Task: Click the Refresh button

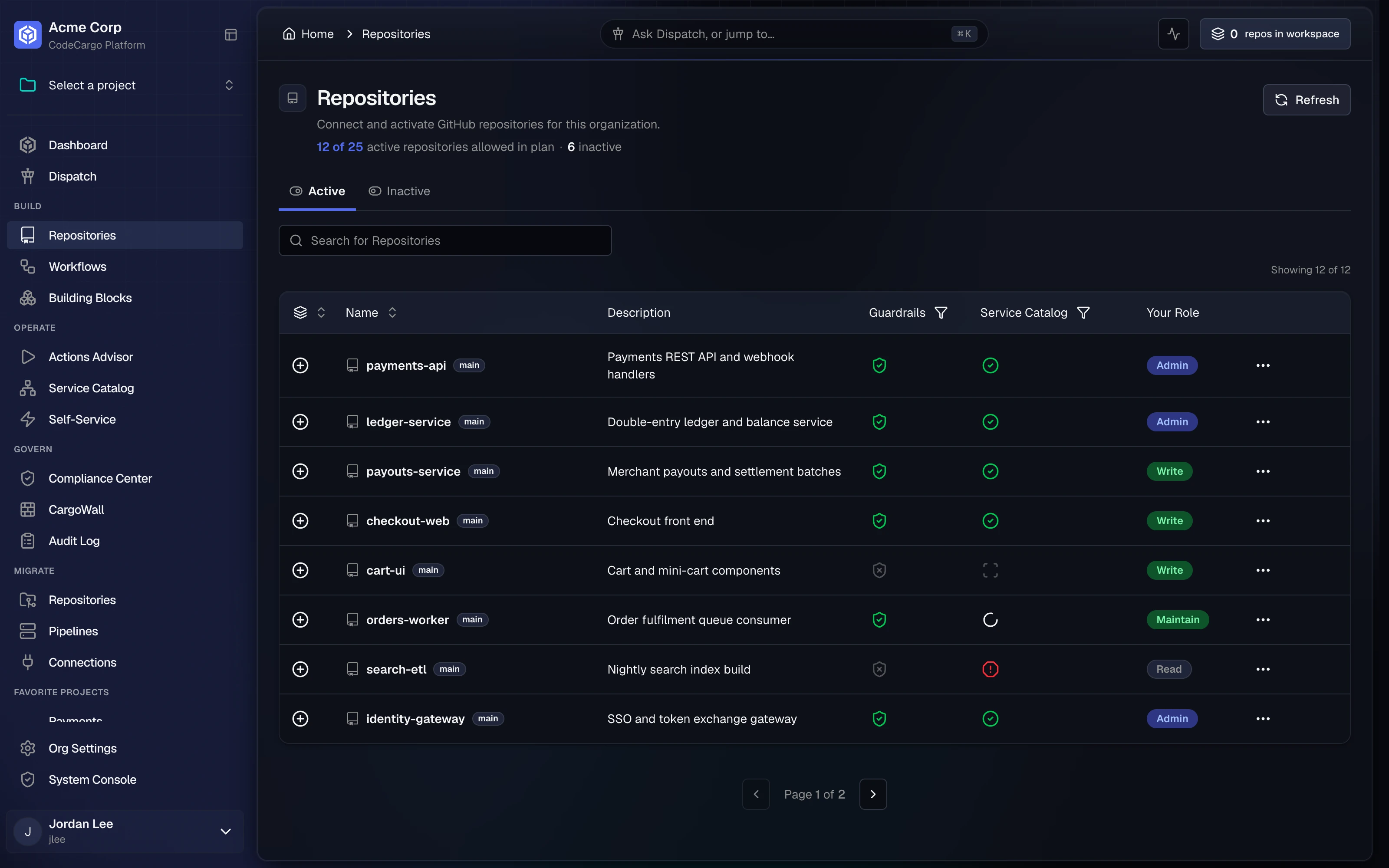Action: (x=1307, y=100)
